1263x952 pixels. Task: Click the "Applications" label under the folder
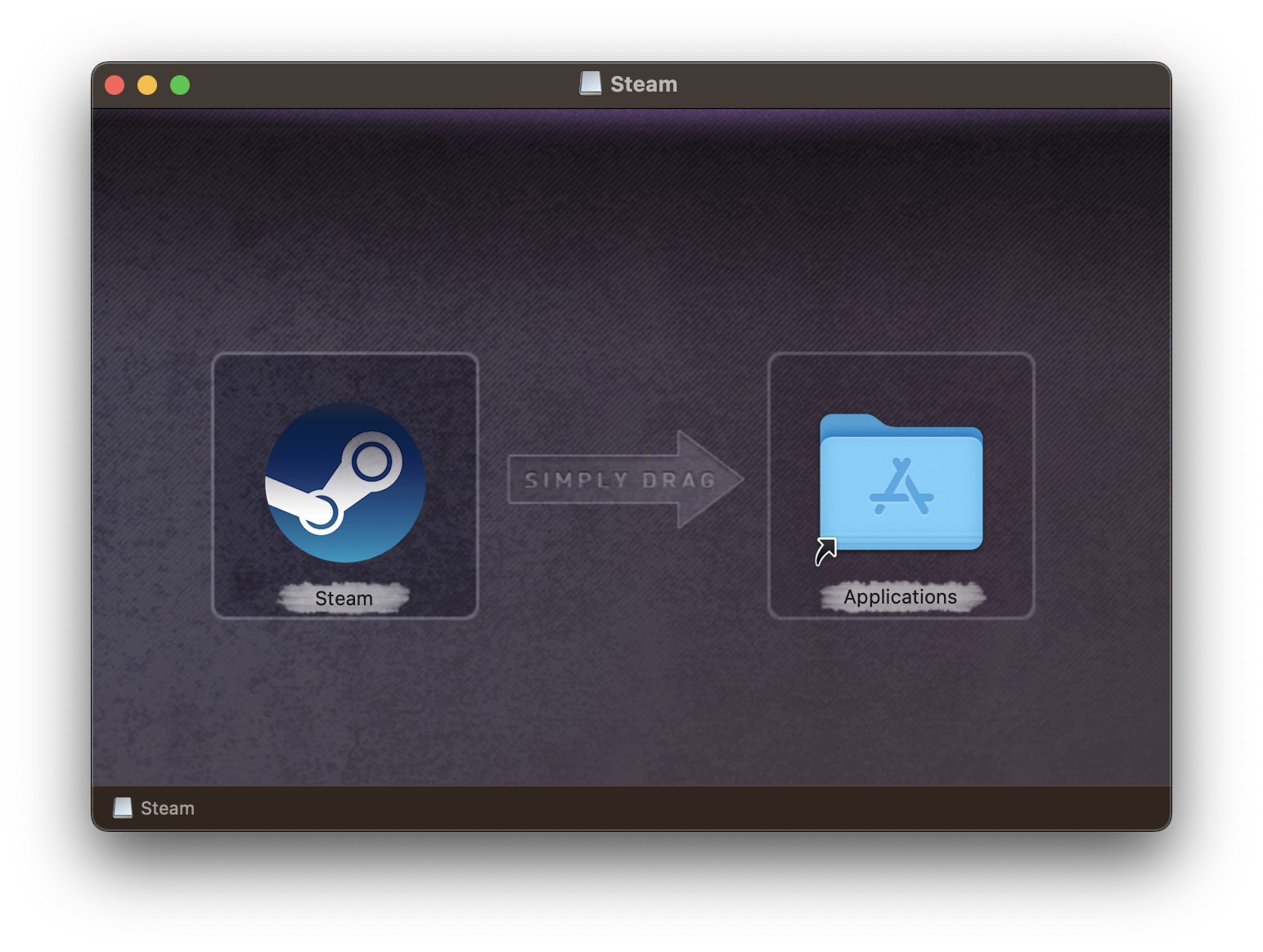[900, 597]
